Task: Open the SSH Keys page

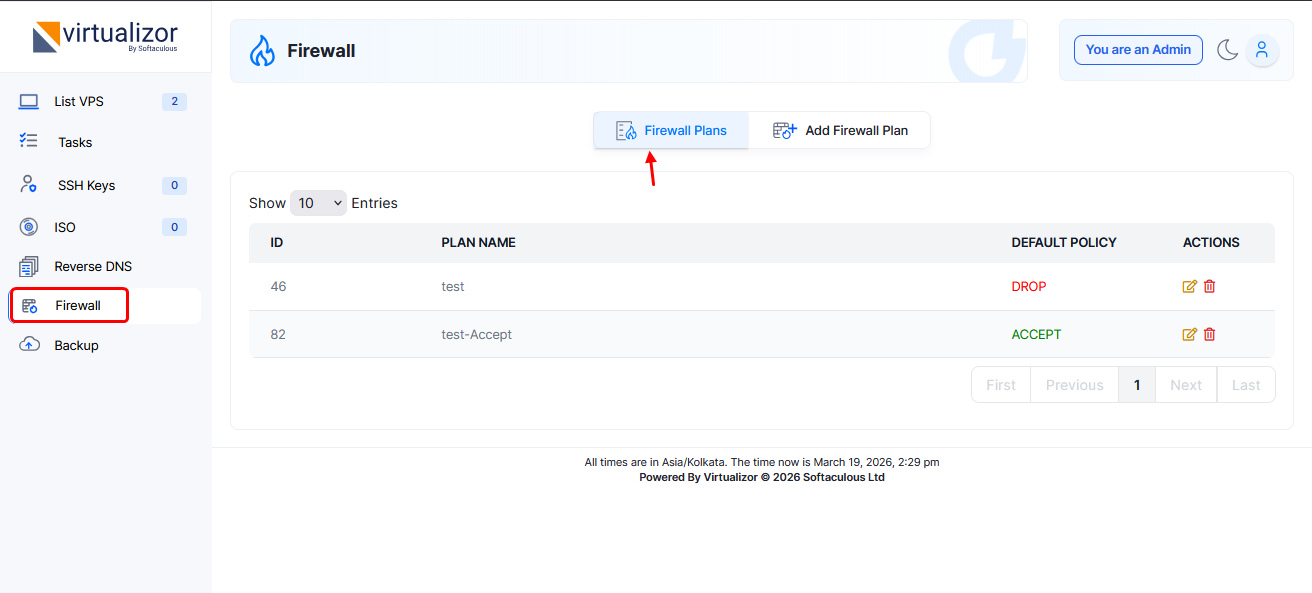Action: (x=86, y=185)
